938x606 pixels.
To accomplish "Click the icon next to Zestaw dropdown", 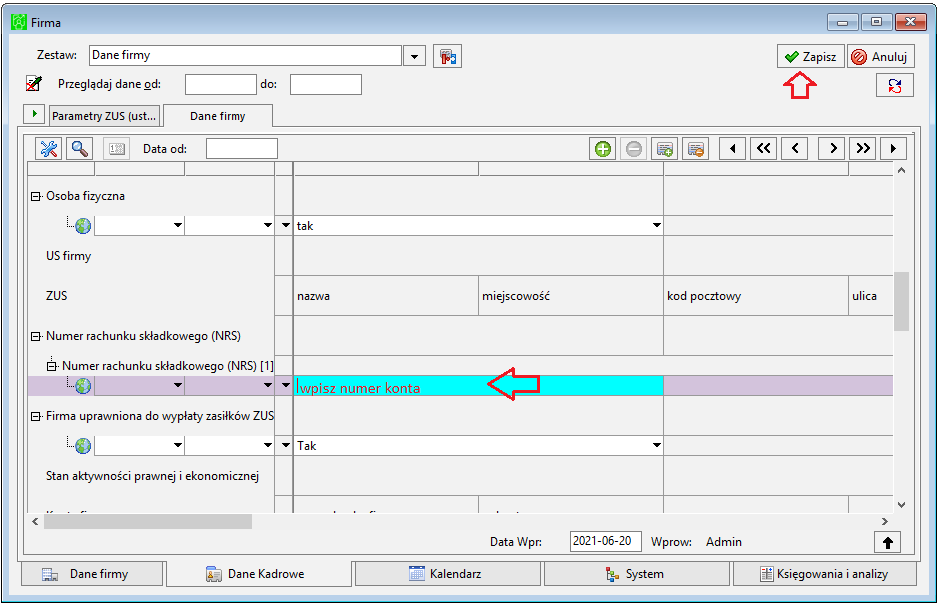I will pos(447,56).
